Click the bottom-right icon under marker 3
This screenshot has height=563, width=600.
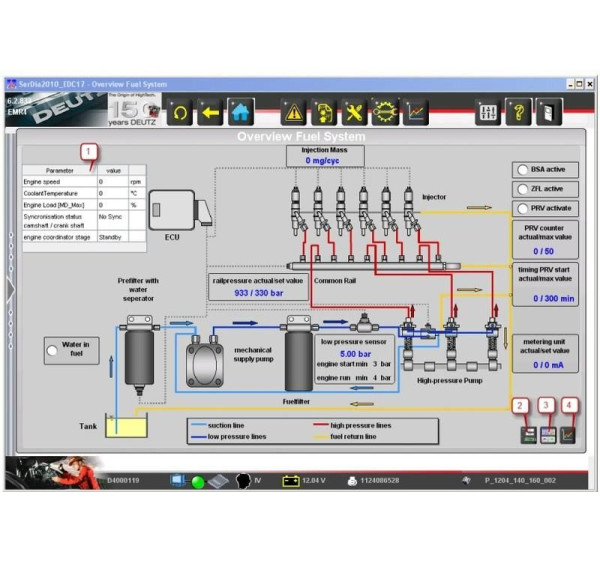tap(547, 435)
